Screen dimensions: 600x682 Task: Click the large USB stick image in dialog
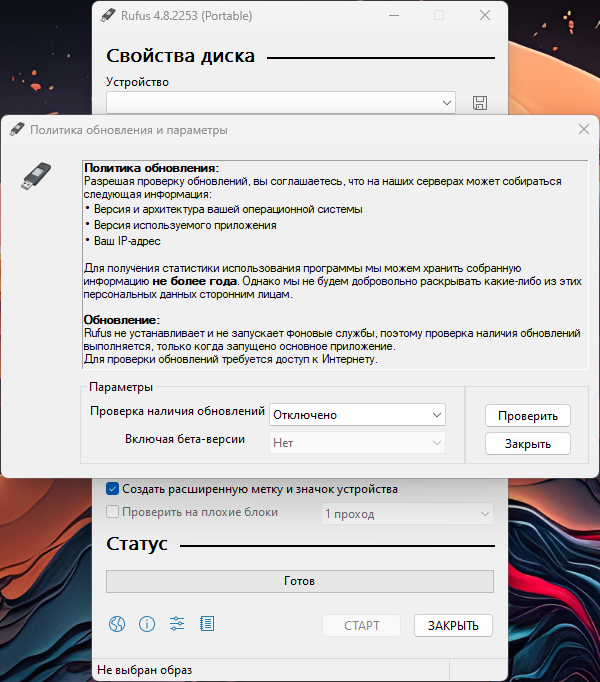click(36, 176)
